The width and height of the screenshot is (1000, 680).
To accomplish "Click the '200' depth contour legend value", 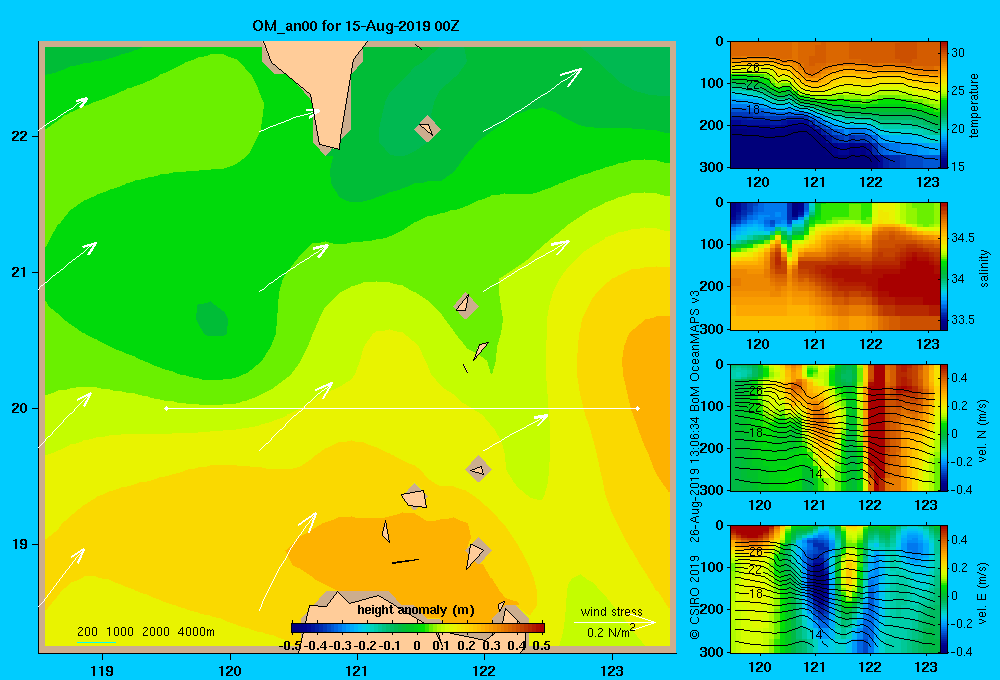I will tap(87, 632).
